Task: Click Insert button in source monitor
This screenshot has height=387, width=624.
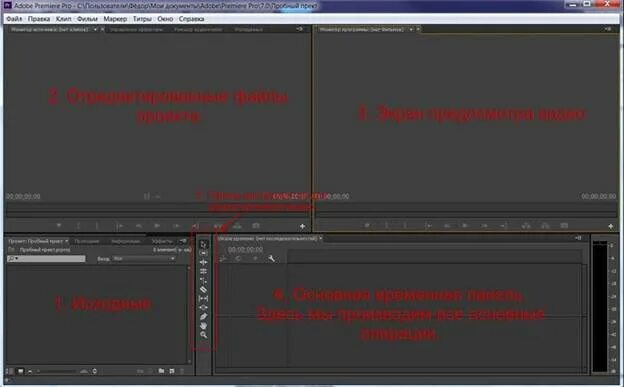Action: [218, 226]
